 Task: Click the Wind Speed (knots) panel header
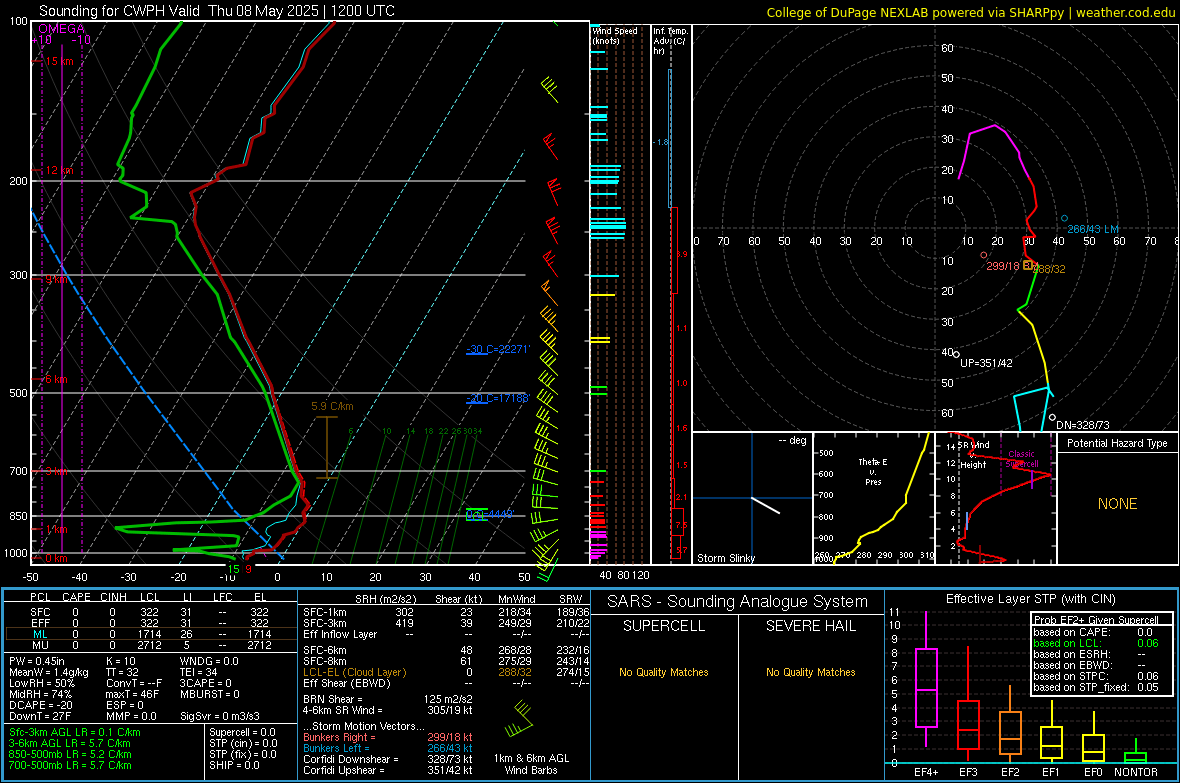click(x=615, y=35)
